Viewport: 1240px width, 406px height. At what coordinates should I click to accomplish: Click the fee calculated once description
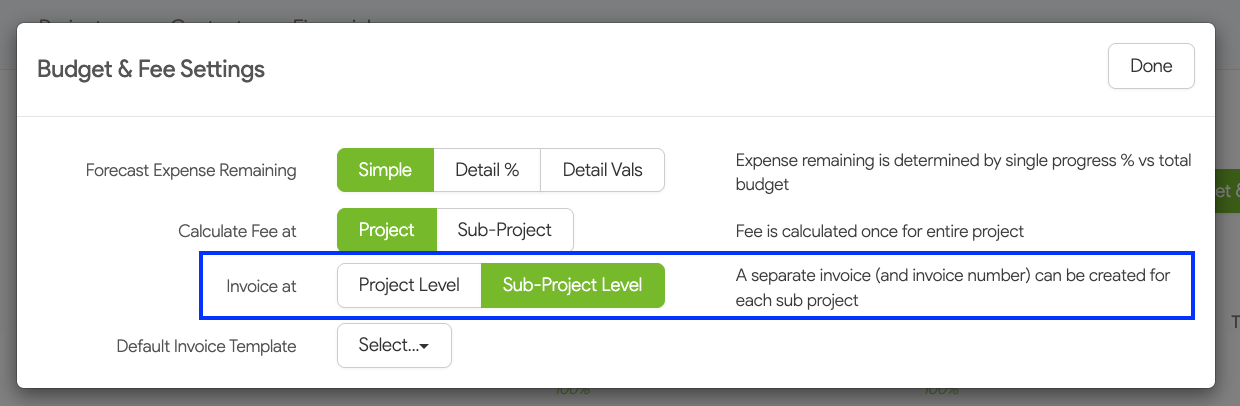pos(880,231)
